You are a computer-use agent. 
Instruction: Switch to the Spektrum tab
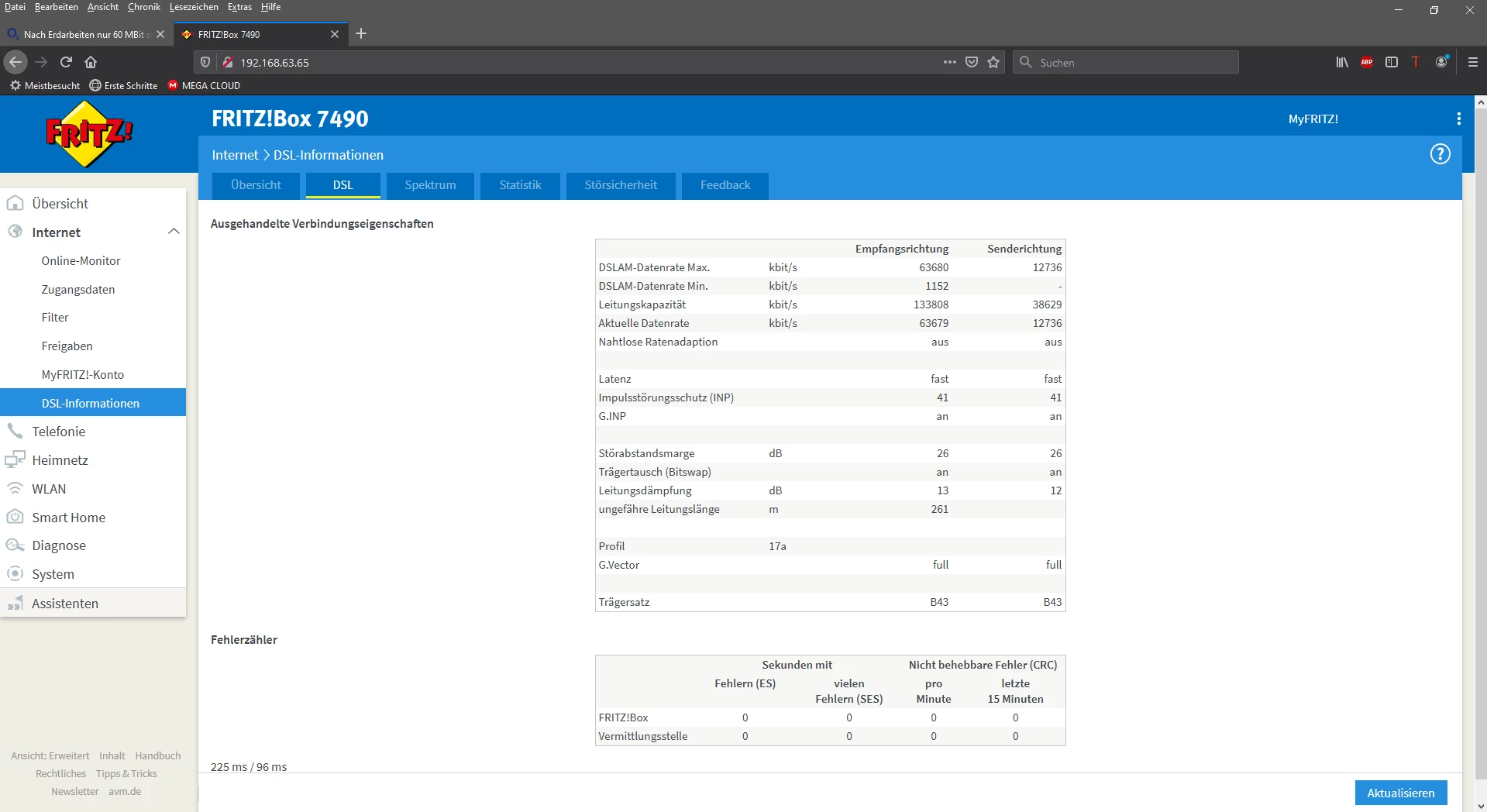click(x=430, y=185)
